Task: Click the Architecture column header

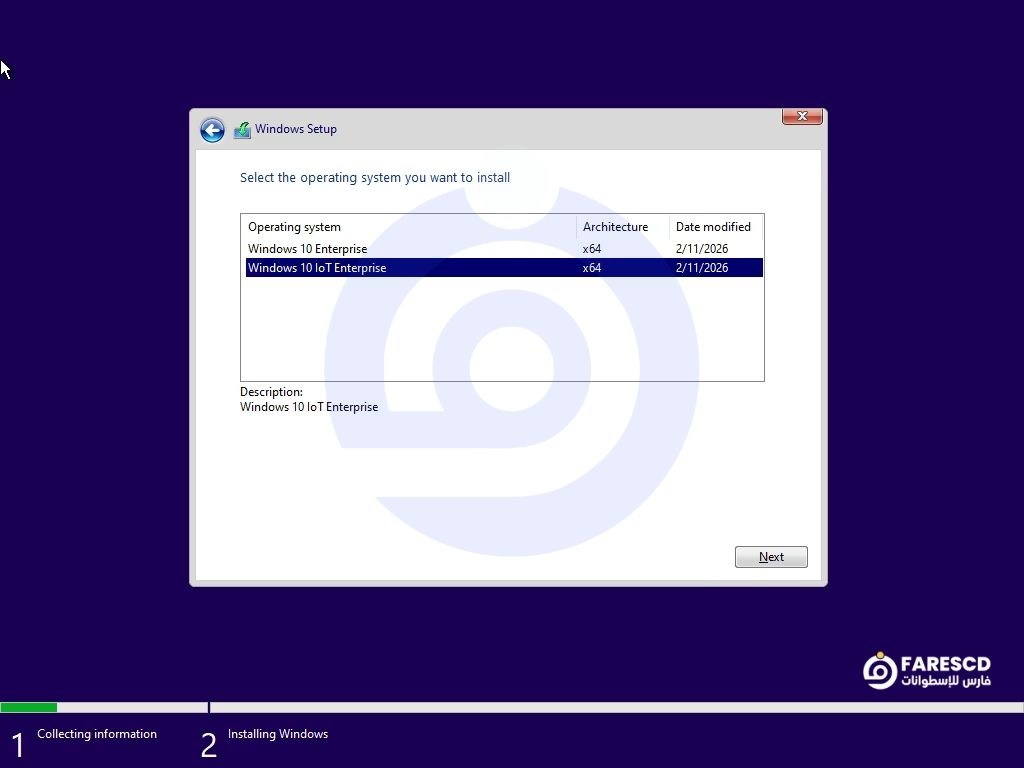Action: tap(616, 227)
